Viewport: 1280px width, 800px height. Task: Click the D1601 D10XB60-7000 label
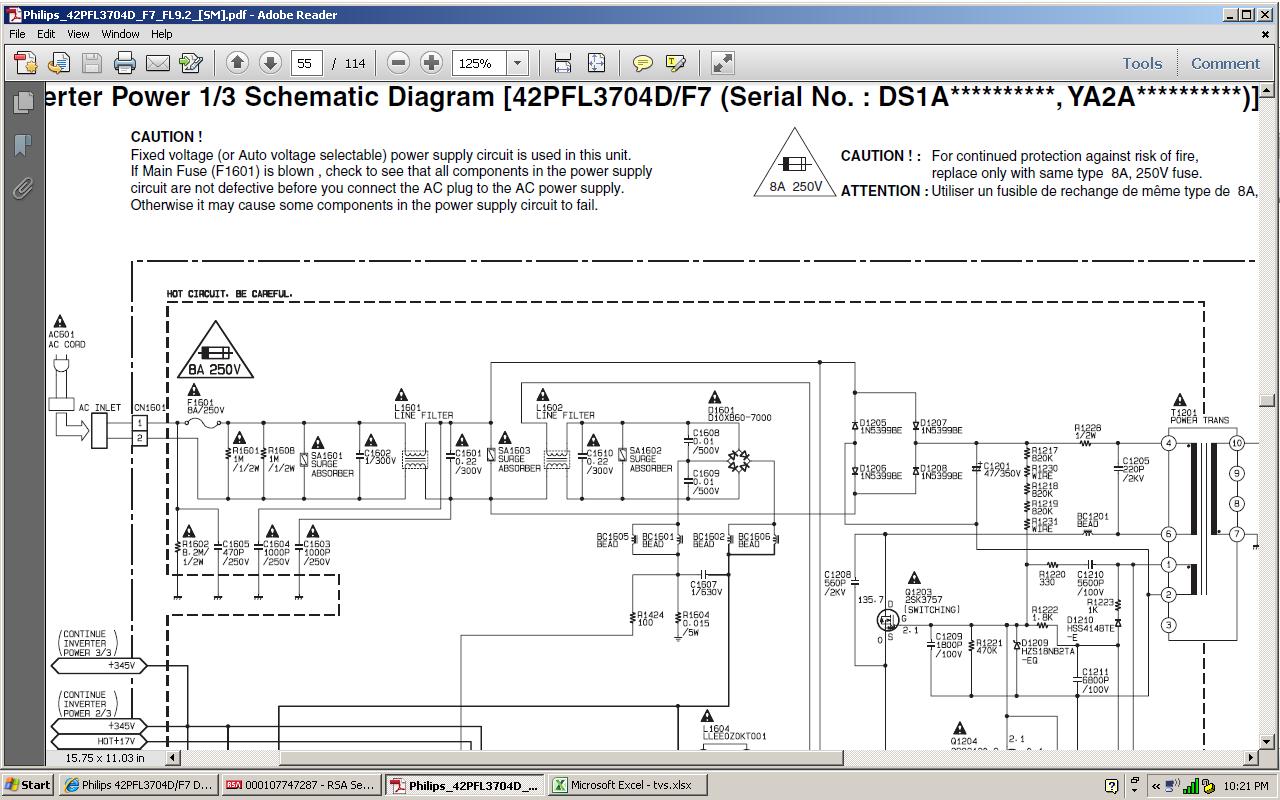tap(739, 413)
